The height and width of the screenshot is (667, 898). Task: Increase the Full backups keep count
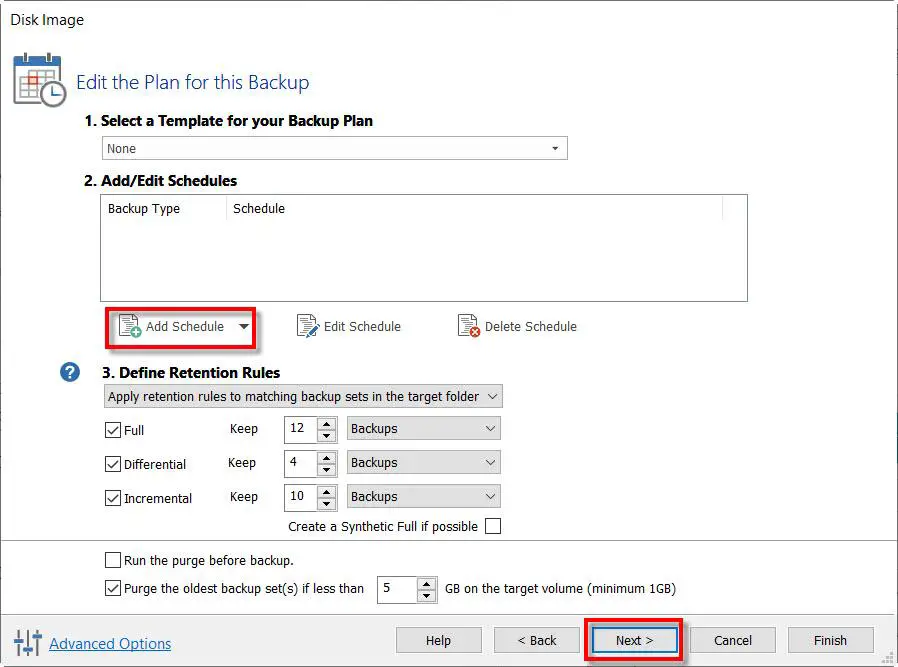[x=327, y=423]
